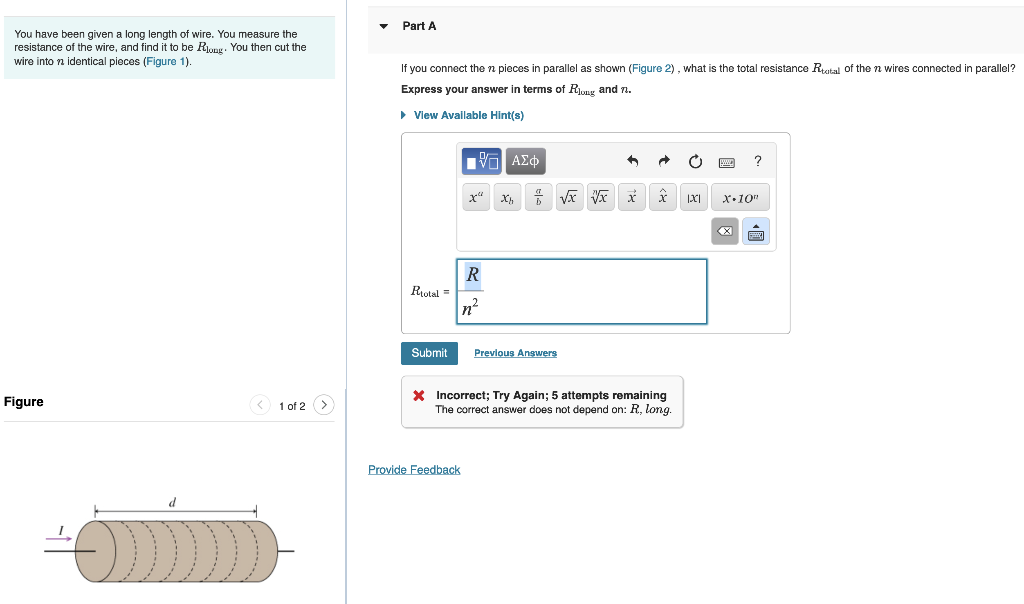Add a vector arrow over a variable
This screenshot has height=604, width=1024.
point(631,197)
